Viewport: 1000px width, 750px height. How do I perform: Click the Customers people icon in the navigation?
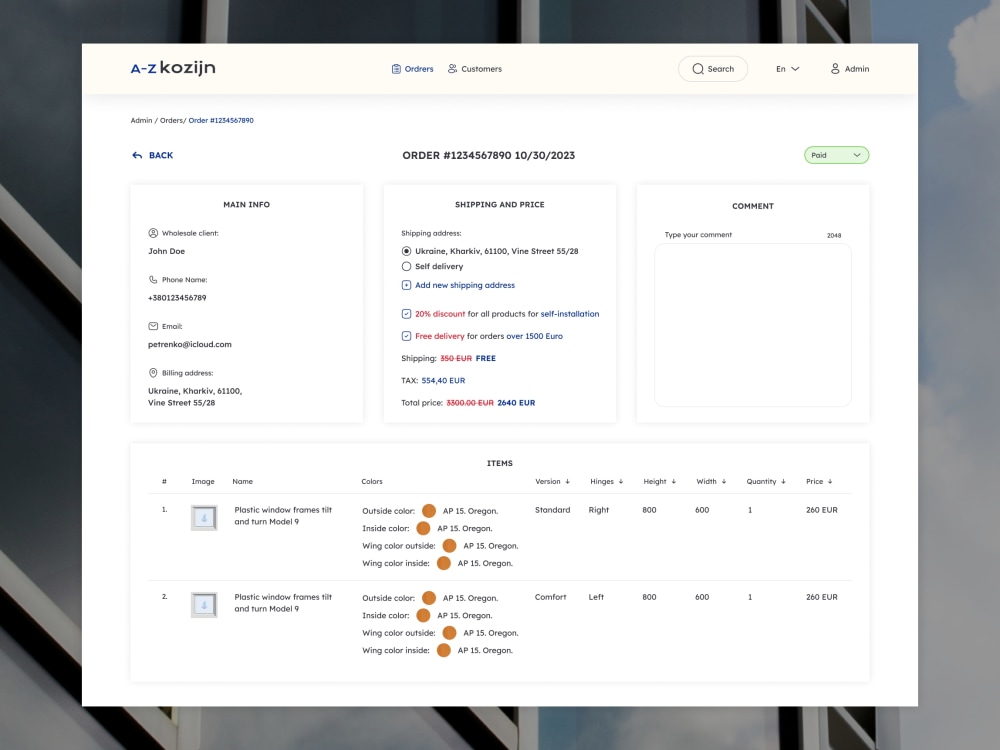point(452,69)
